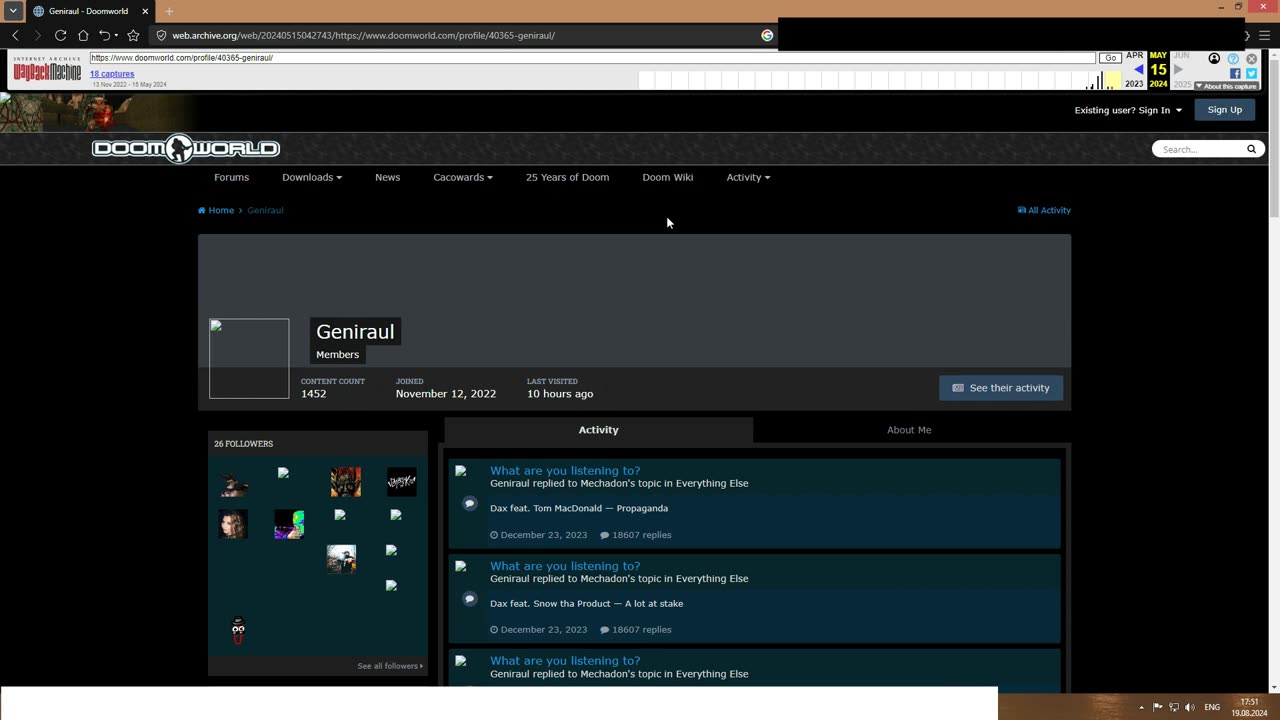Click the shield site-info icon
The image size is (1280, 720).
click(161, 35)
